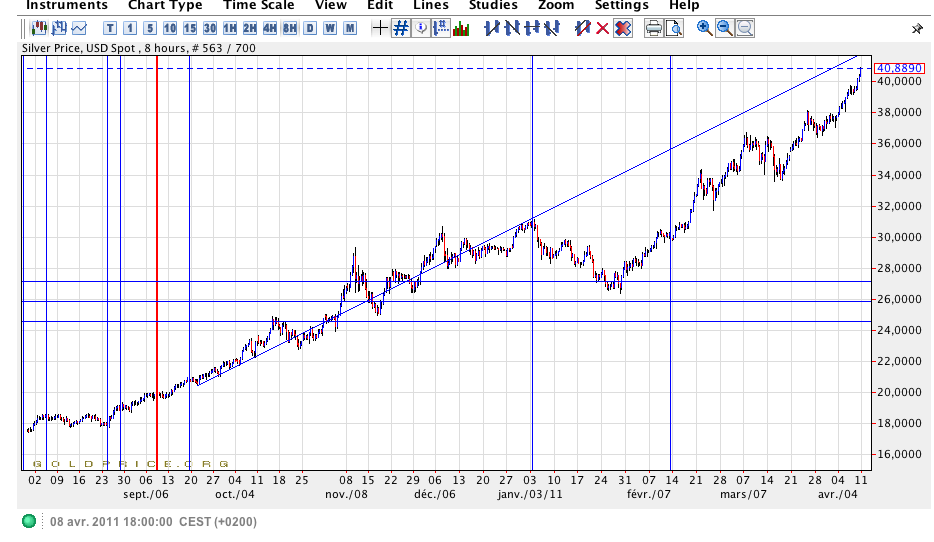934x542 pixels.
Task: Click Silver Price, USD Spot title
Action: [79, 48]
